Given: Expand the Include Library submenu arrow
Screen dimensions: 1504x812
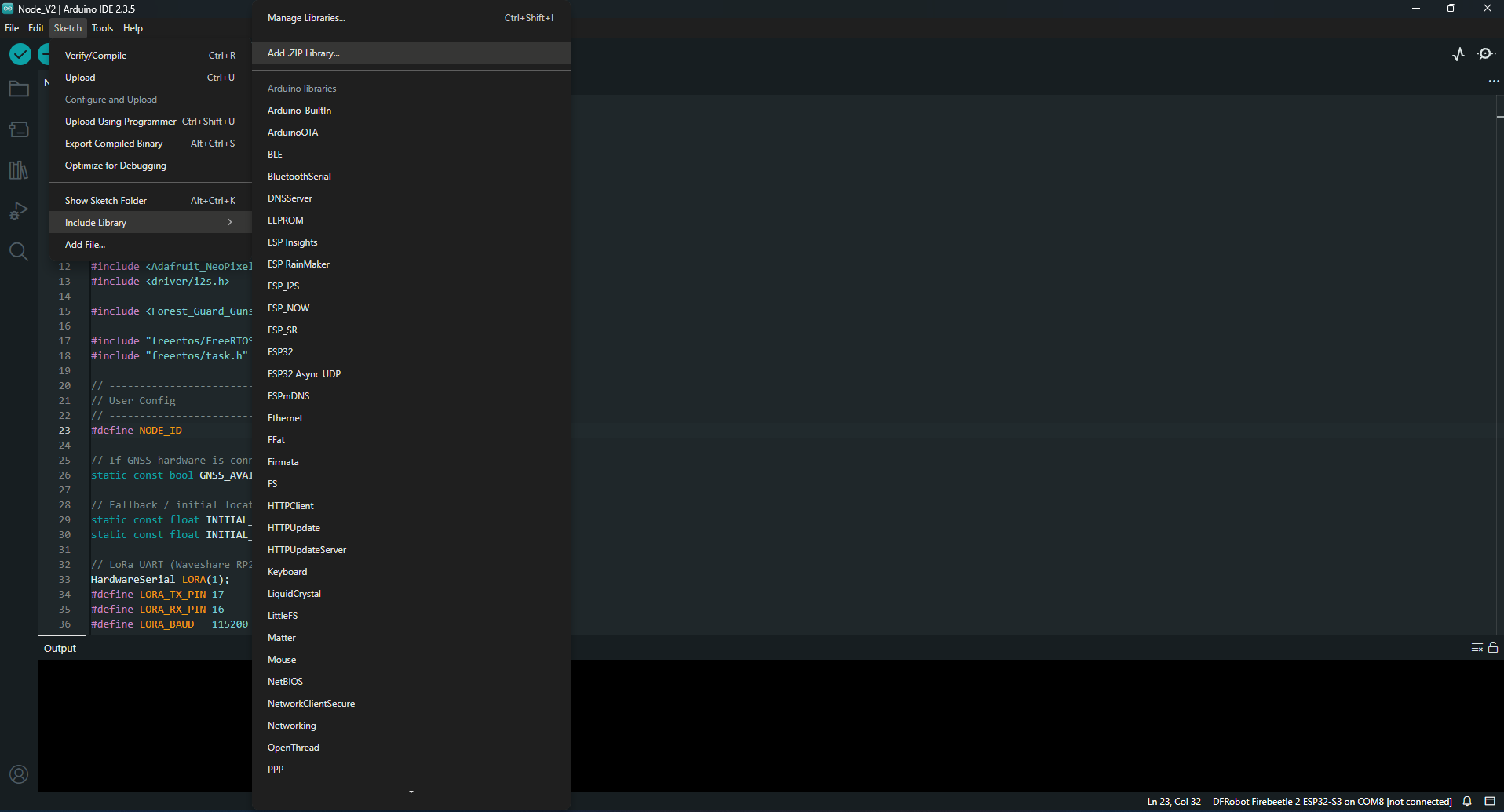Looking at the screenshot, I should point(230,223).
